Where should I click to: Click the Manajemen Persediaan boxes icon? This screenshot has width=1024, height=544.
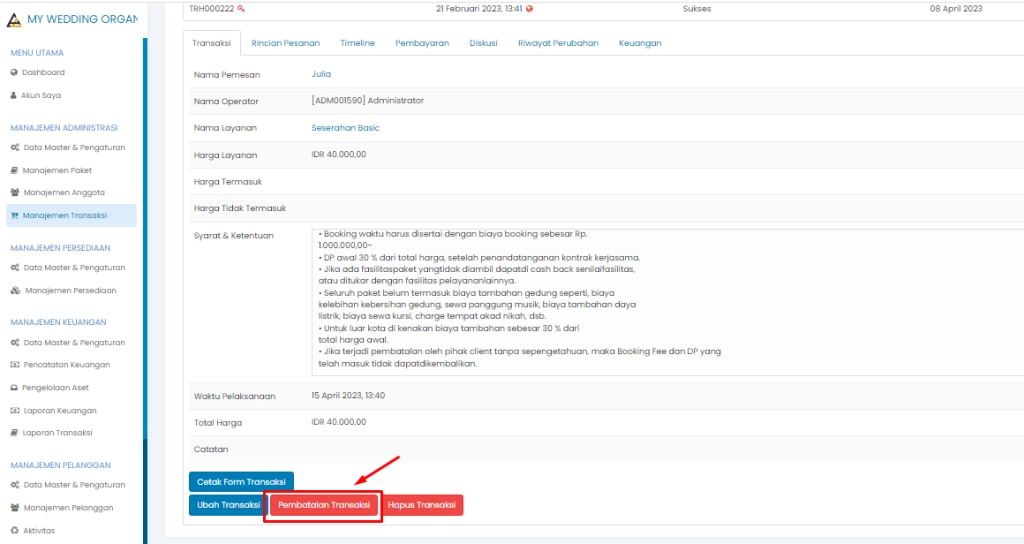coord(14,291)
